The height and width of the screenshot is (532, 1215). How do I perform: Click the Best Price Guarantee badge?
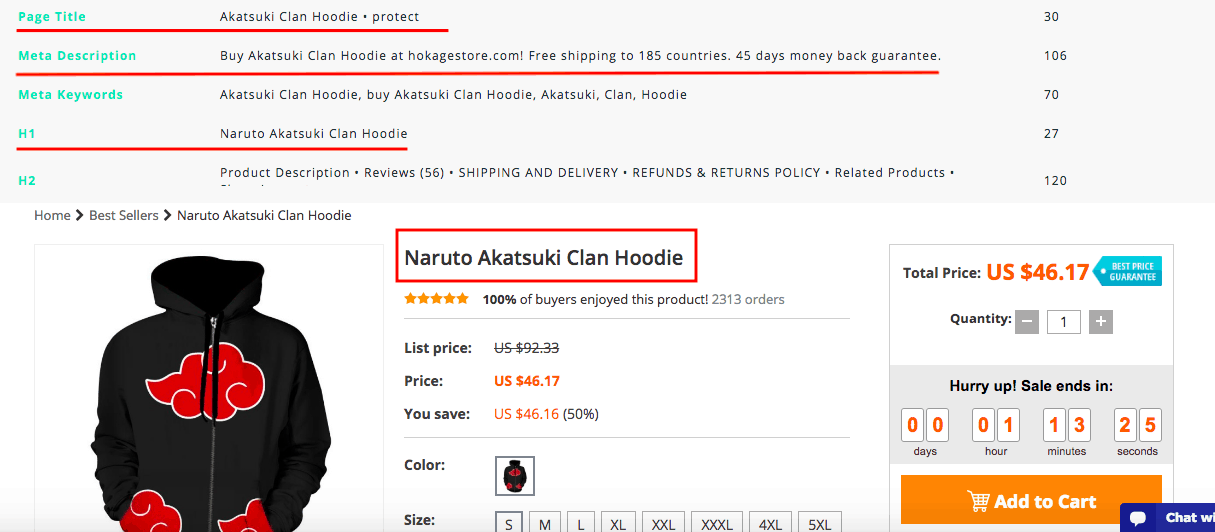click(x=1129, y=271)
